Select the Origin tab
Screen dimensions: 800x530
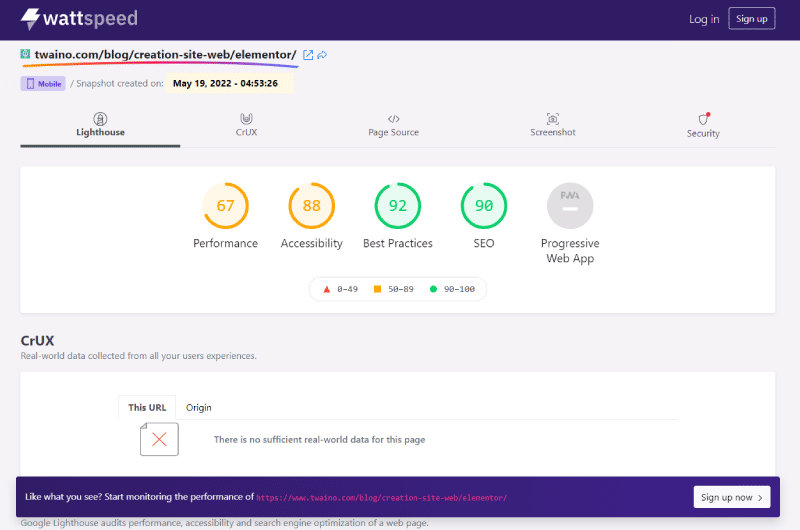[x=198, y=408]
